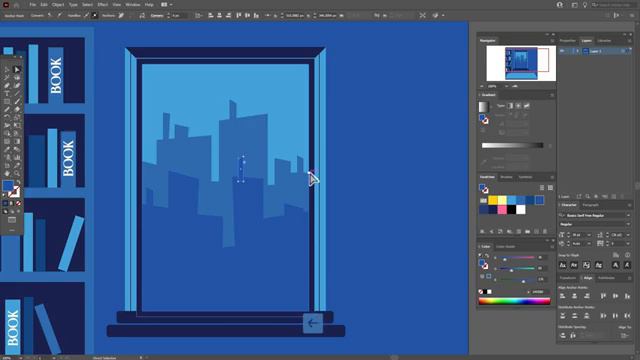Click first Distribute Spacing icon in Align panel
This screenshot has height=360, width=640.
point(563,336)
